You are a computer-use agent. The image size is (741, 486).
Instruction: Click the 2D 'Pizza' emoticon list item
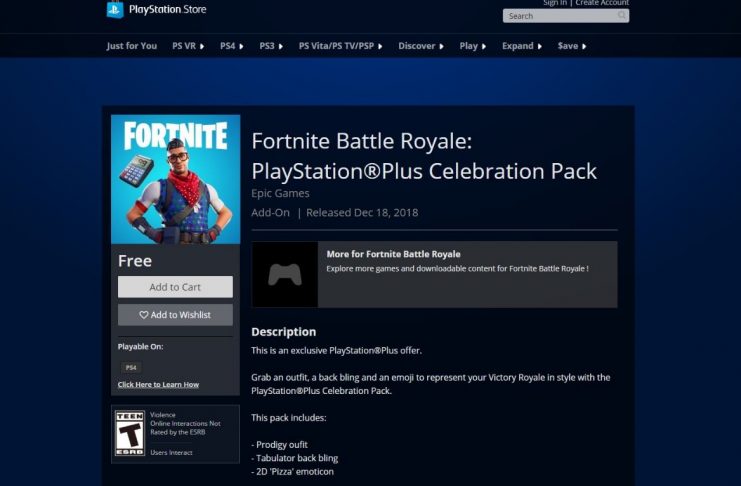pos(293,472)
